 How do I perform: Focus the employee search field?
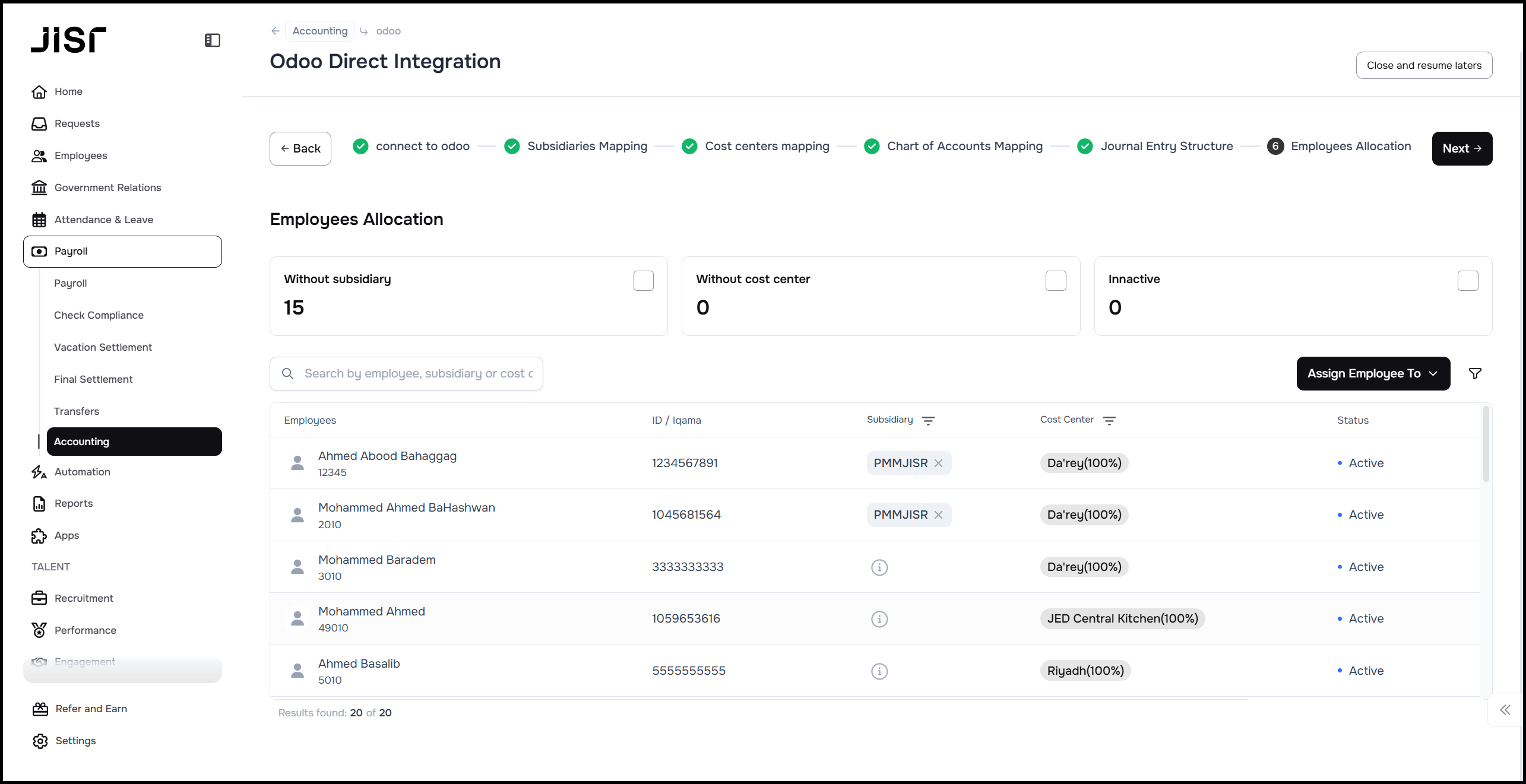[x=416, y=373]
